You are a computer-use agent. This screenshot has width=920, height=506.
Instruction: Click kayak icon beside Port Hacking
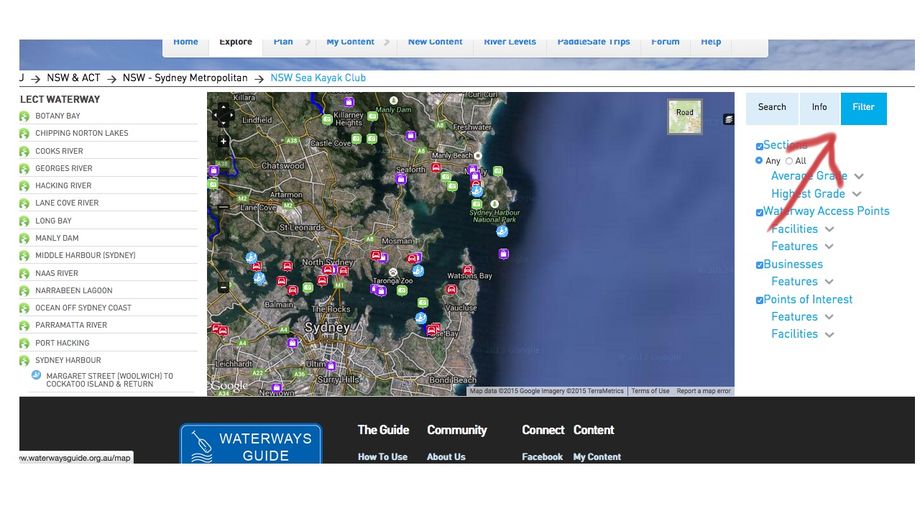24,343
